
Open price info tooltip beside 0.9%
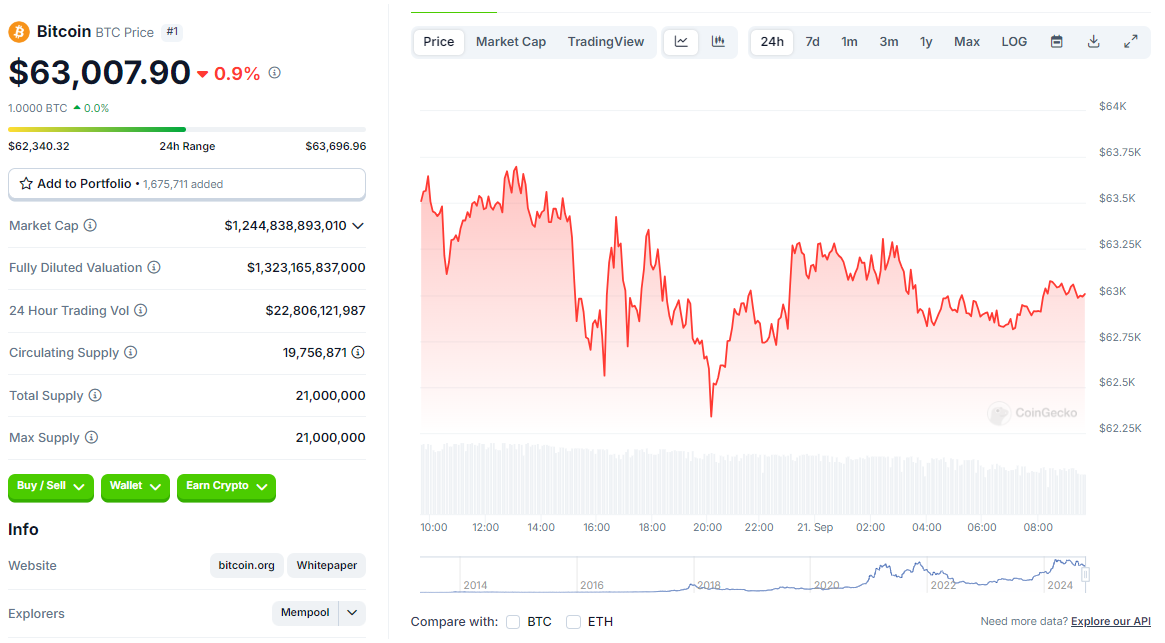pyautogui.click(x=275, y=73)
